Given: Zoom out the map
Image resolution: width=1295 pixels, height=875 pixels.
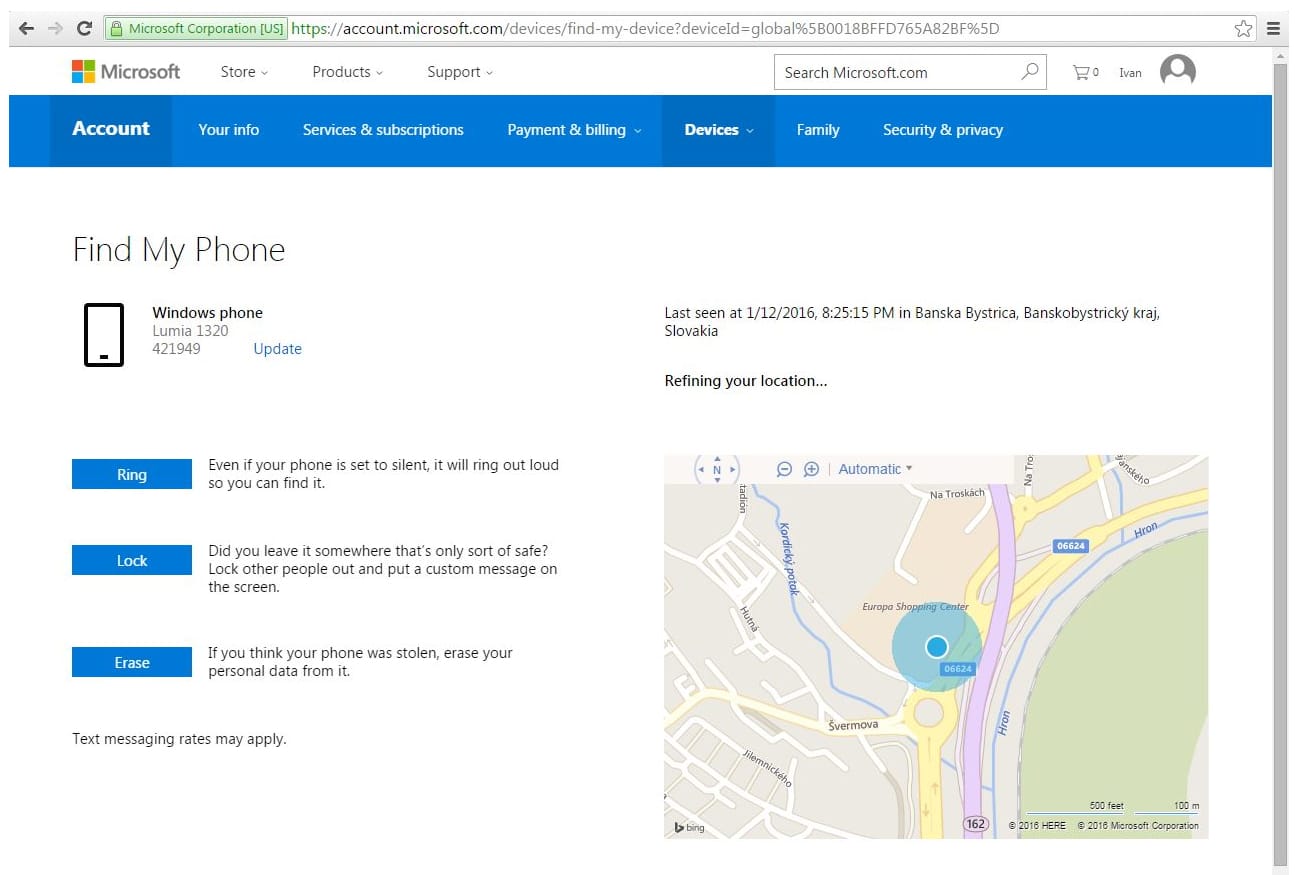Looking at the screenshot, I should pos(785,469).
